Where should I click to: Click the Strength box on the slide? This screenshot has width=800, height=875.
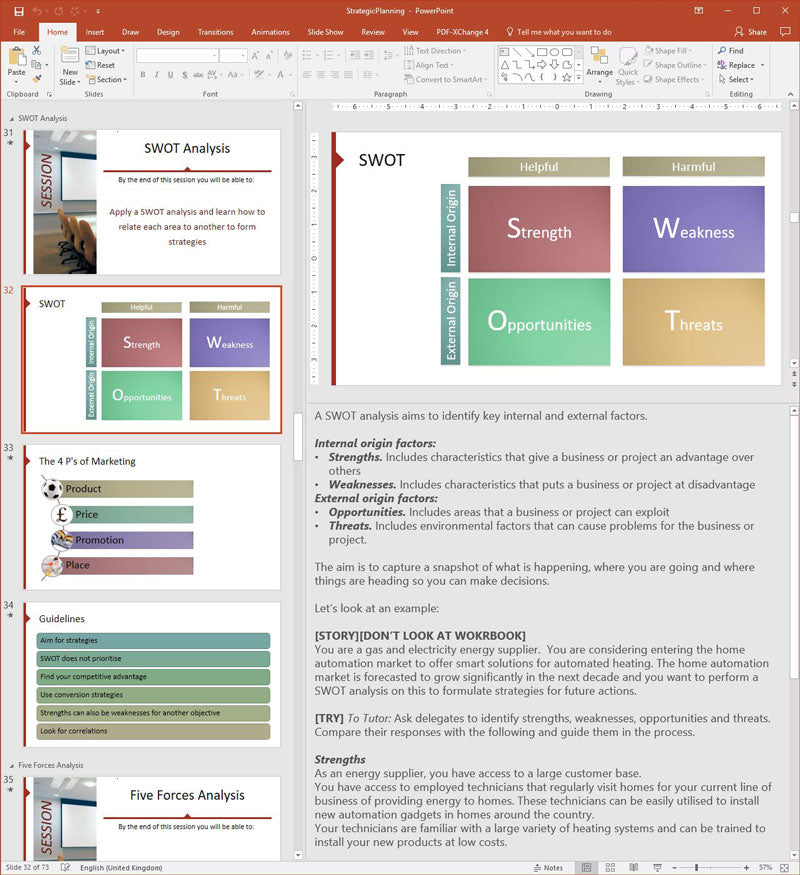(539, 229)
